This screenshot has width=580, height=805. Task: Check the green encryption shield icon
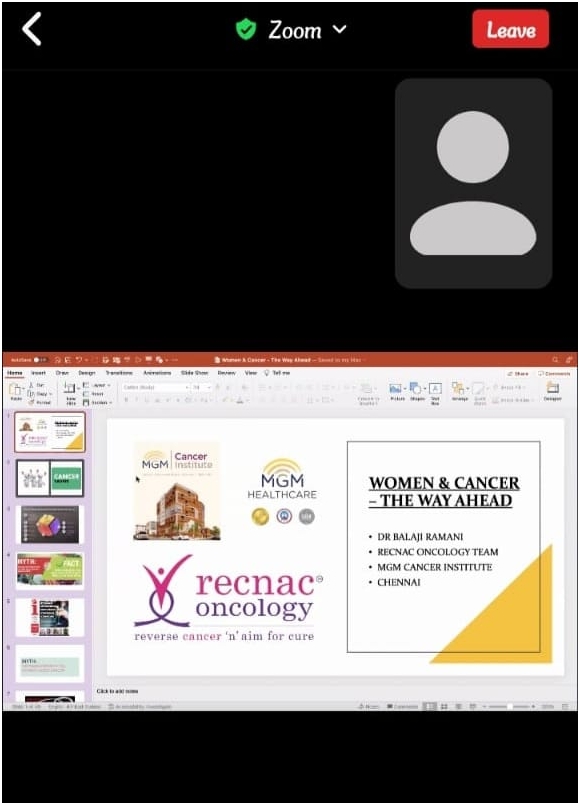click(x=246, y=29)
